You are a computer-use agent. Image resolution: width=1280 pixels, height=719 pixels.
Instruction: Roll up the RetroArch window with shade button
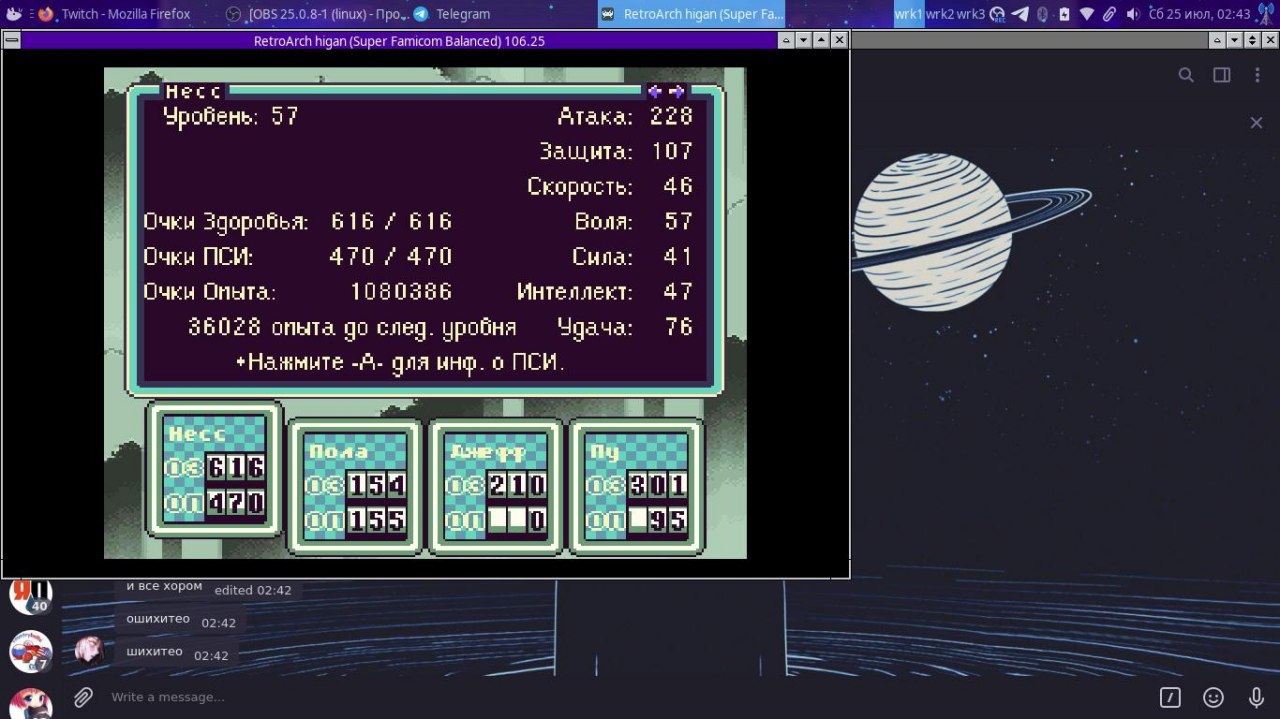[x=786, y=40]
